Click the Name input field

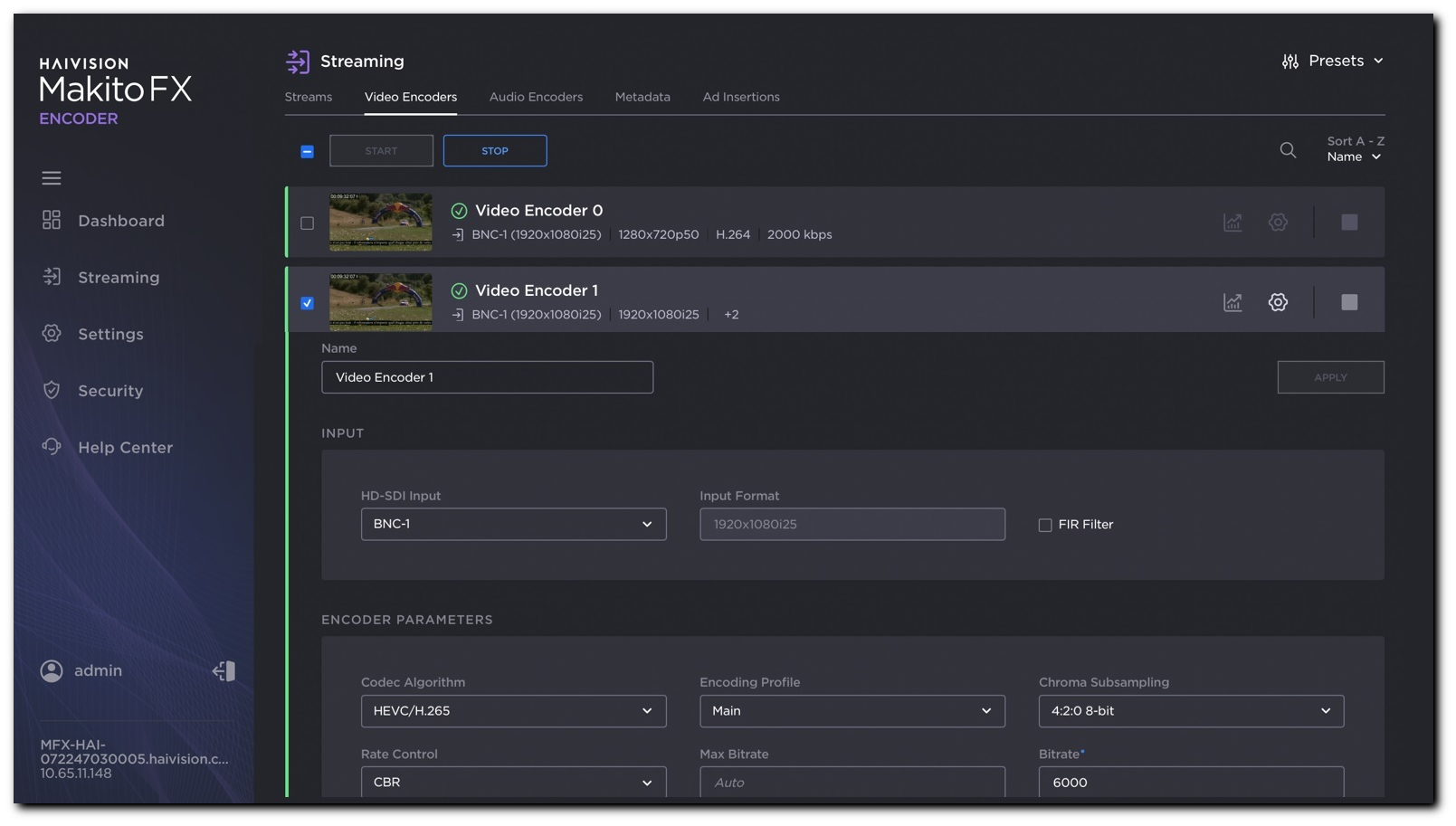click(488, 377)
